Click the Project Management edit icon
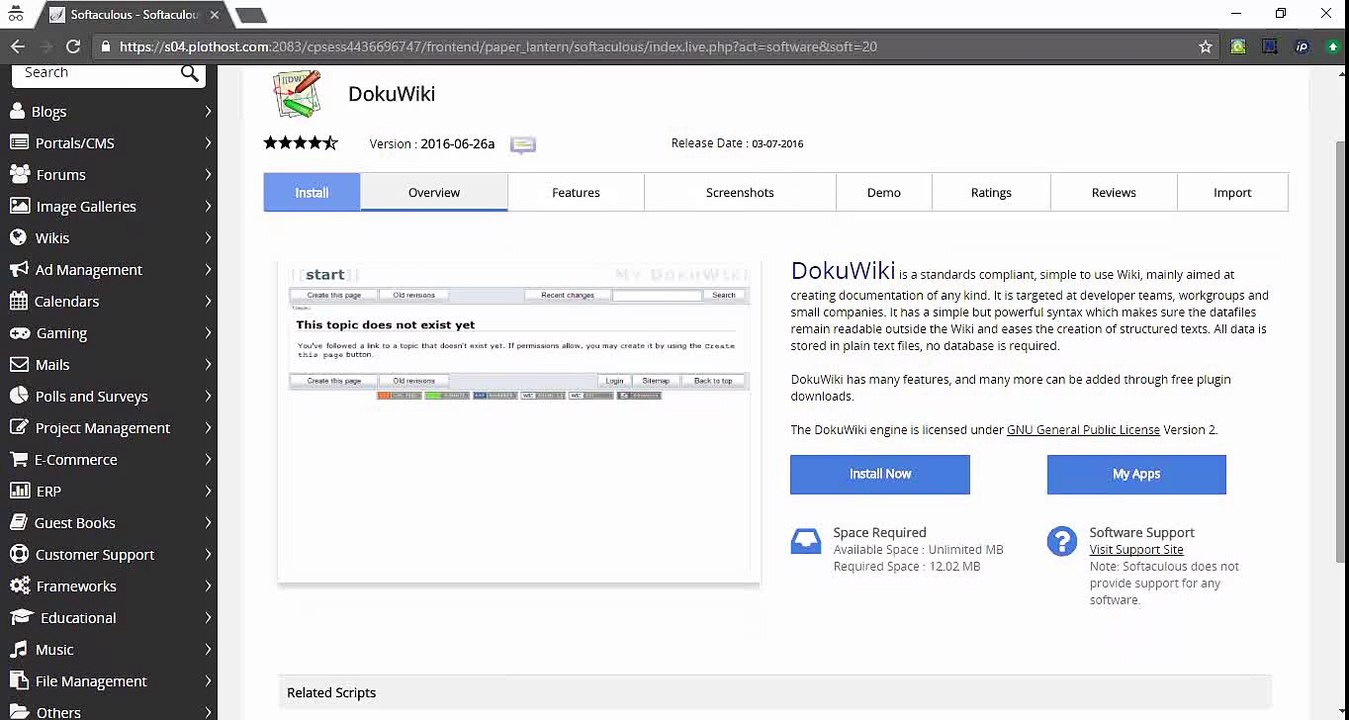1349x720 pixels. click(x=18, y=427)
